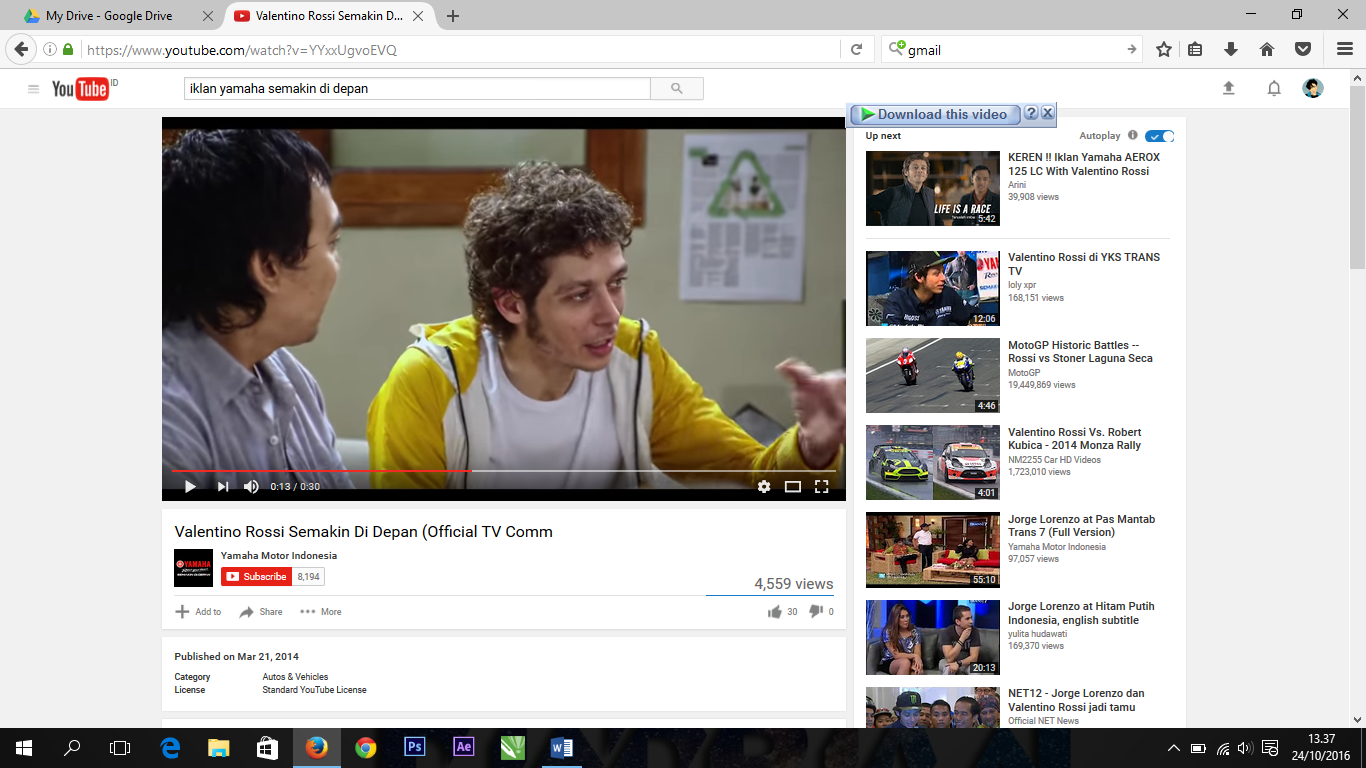Viewport: 1366px width, 768px height.
Task: Click the Yamaha Motor Indonesia channel avatar
Action: tap(193, 567)
